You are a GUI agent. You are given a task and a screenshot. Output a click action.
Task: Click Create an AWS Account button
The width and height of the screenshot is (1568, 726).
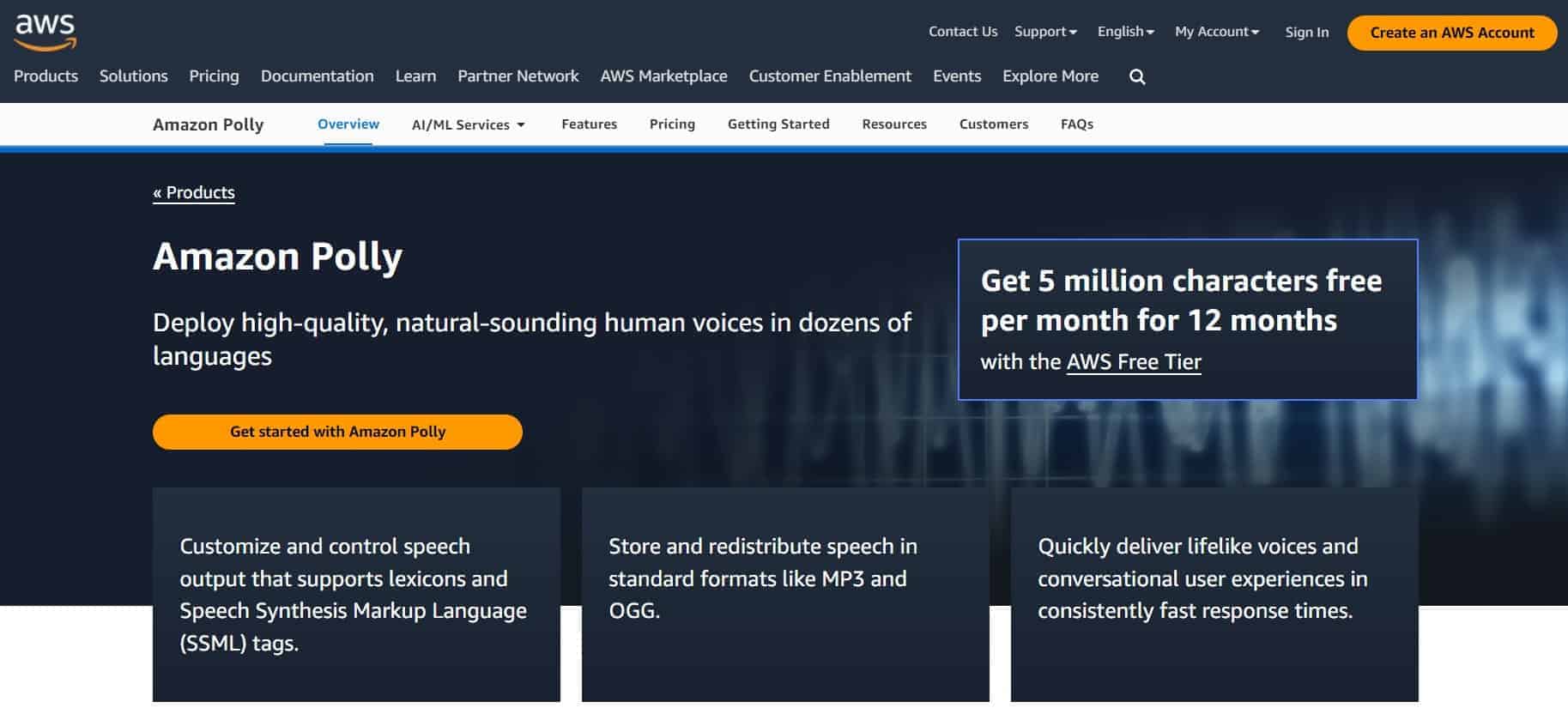(1452, 33)
